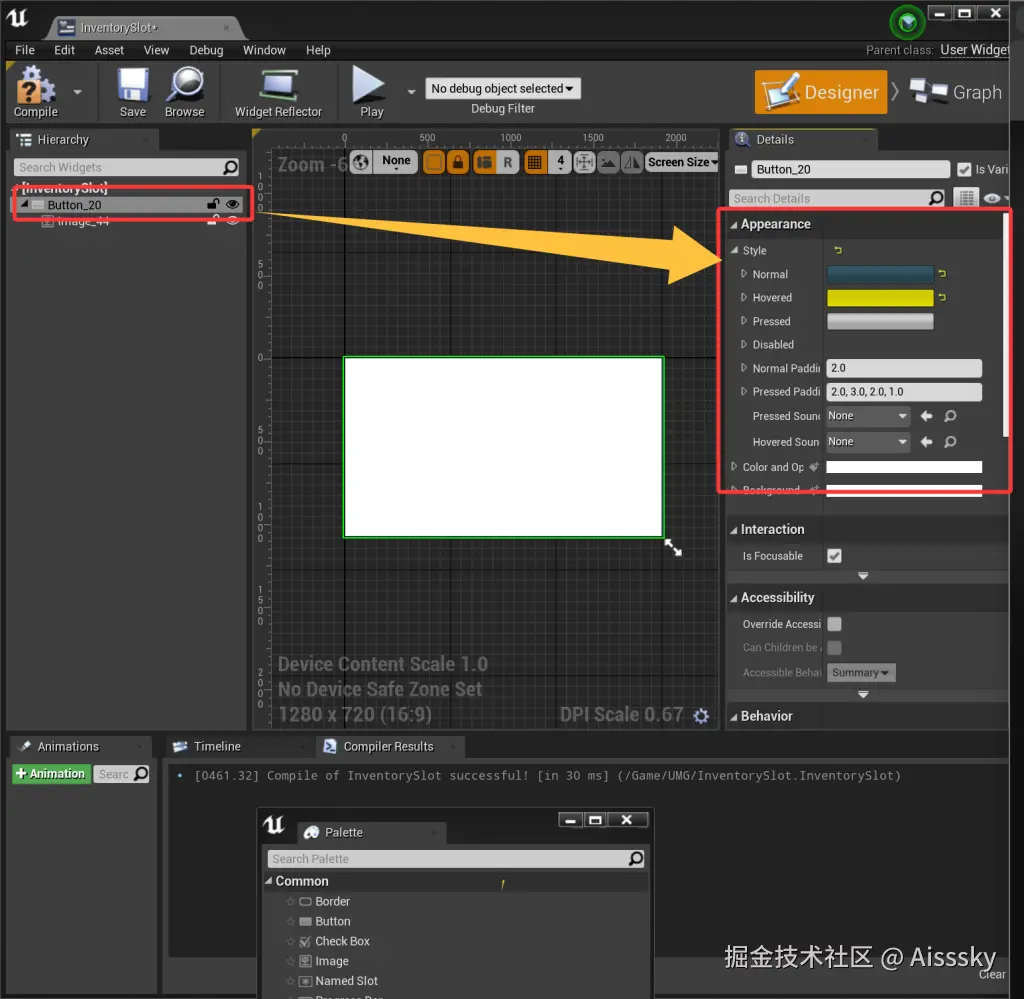The width and height of the screenshot is (1024, 999).
Task: Switch to Graph mode
Action: click(x=956, y=92)
